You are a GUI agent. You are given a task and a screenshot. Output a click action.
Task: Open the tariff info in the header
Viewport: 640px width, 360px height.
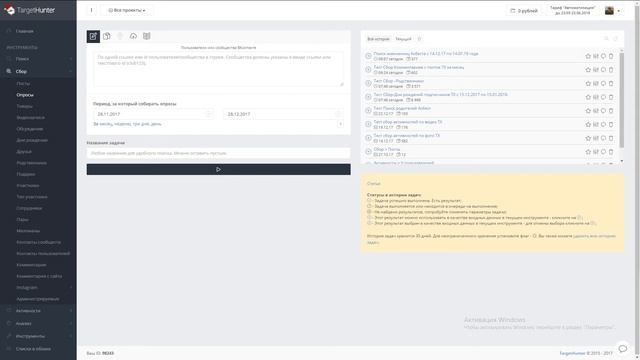click(572, 10)
